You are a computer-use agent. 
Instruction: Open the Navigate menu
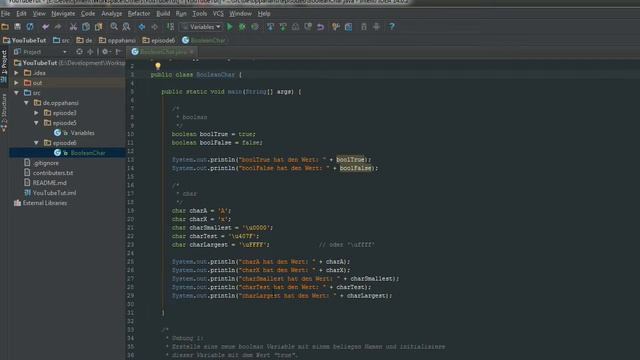63,13
